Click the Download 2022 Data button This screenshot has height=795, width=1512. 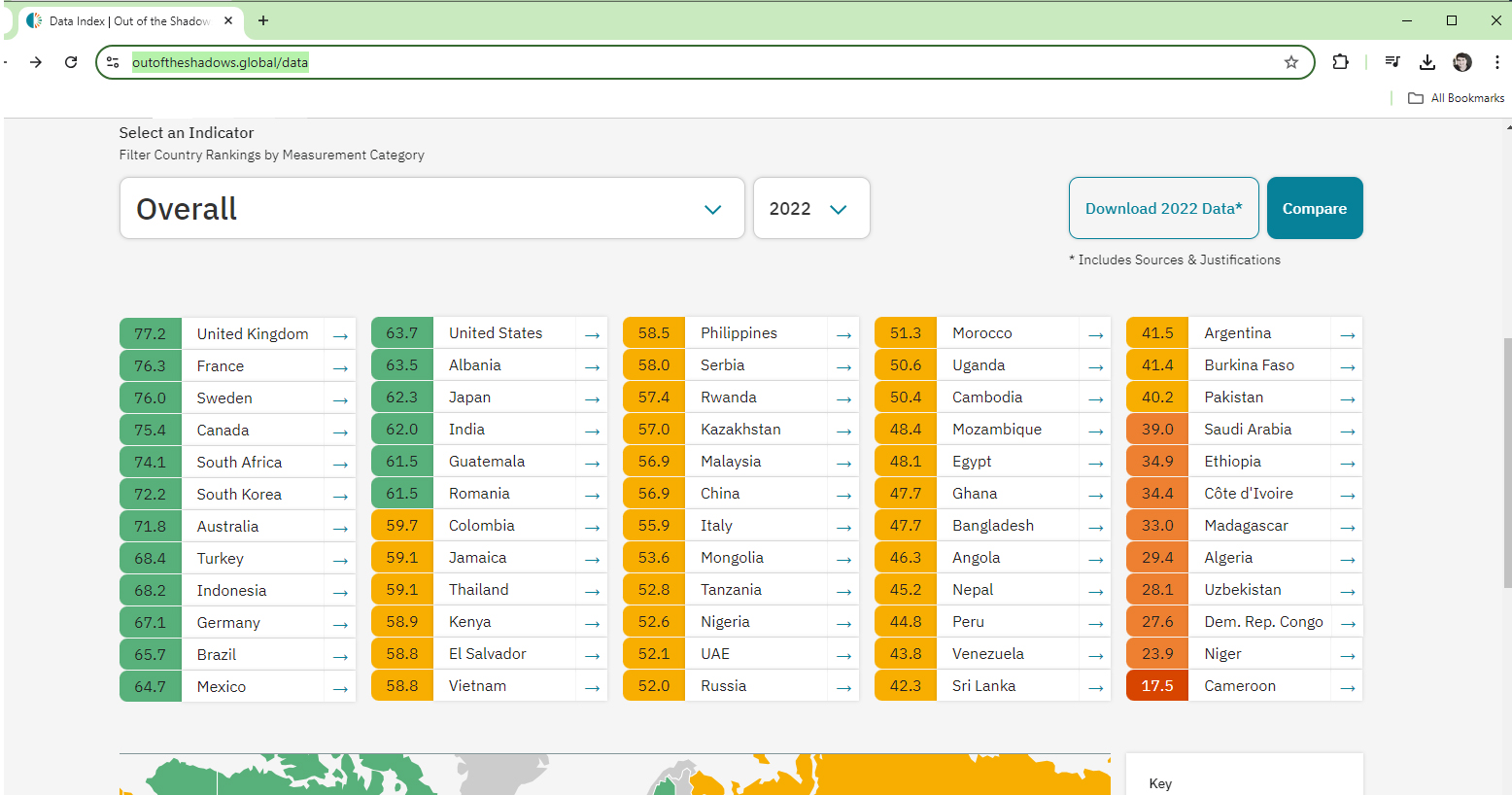(x=1163, y=208)
